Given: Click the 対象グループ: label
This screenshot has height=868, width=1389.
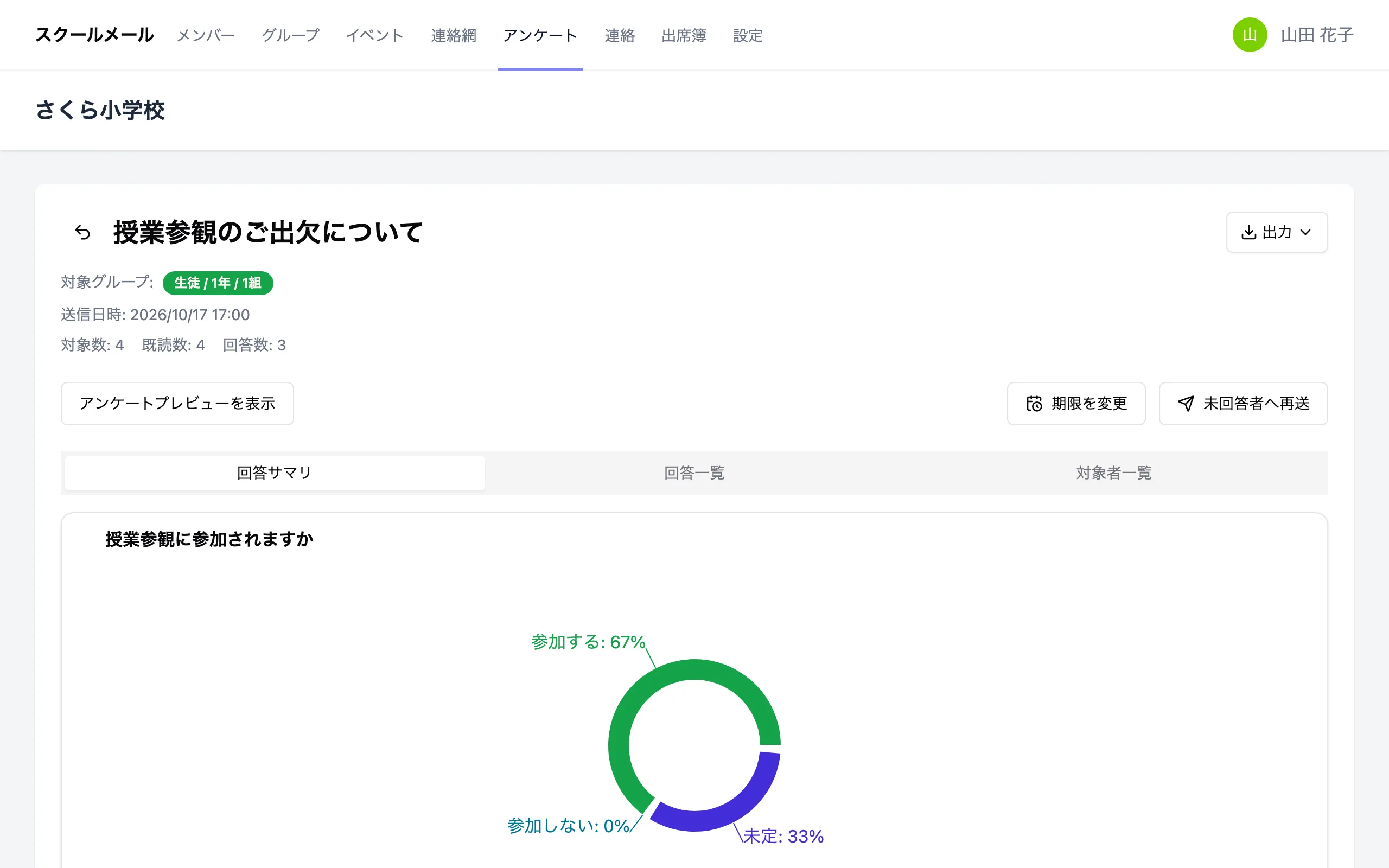Looking at the screenshot, I should tap(107, 282).
